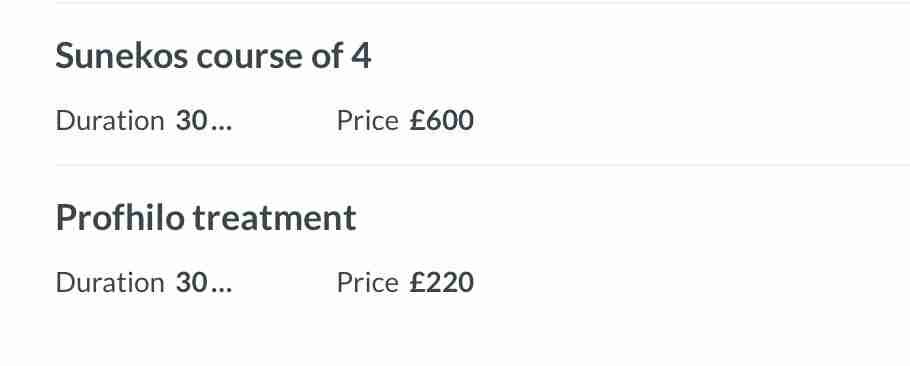Expand the truncated 30 duration for Sunekos
910x366 pixels.
pos(204,121)
